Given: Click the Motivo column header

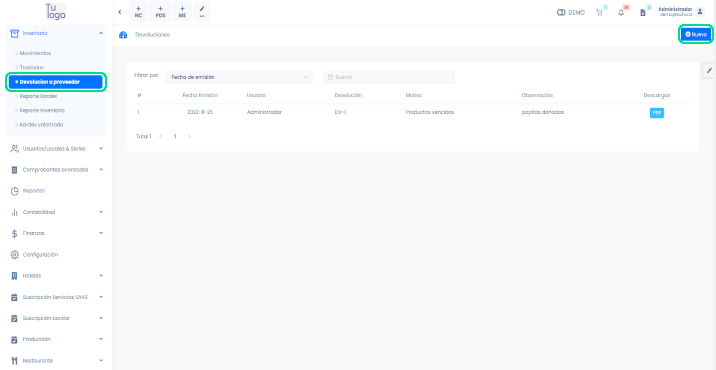Looking at the screenshot, I should 414,95.
